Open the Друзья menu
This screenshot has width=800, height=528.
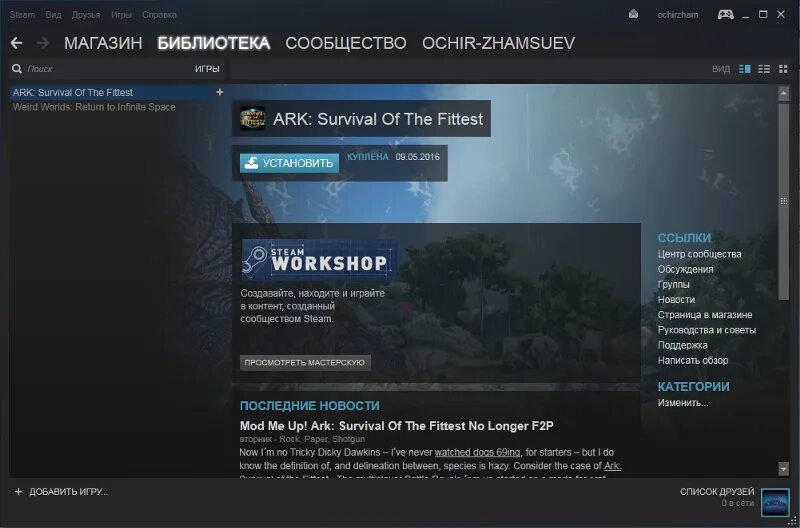[86, 15]
